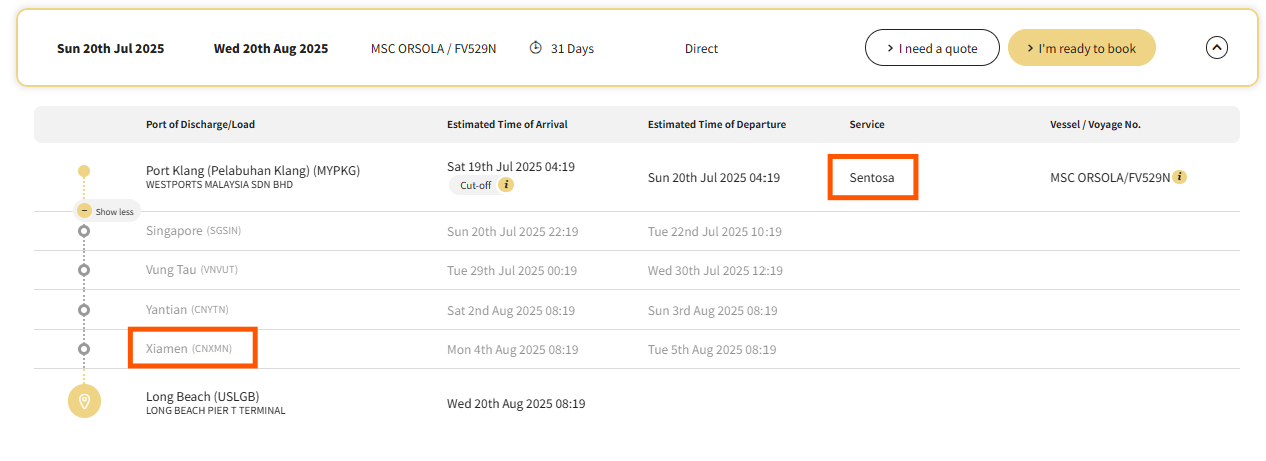
Task: Click the Long Beach destination pin icon
Action: (x=84, y=402)
